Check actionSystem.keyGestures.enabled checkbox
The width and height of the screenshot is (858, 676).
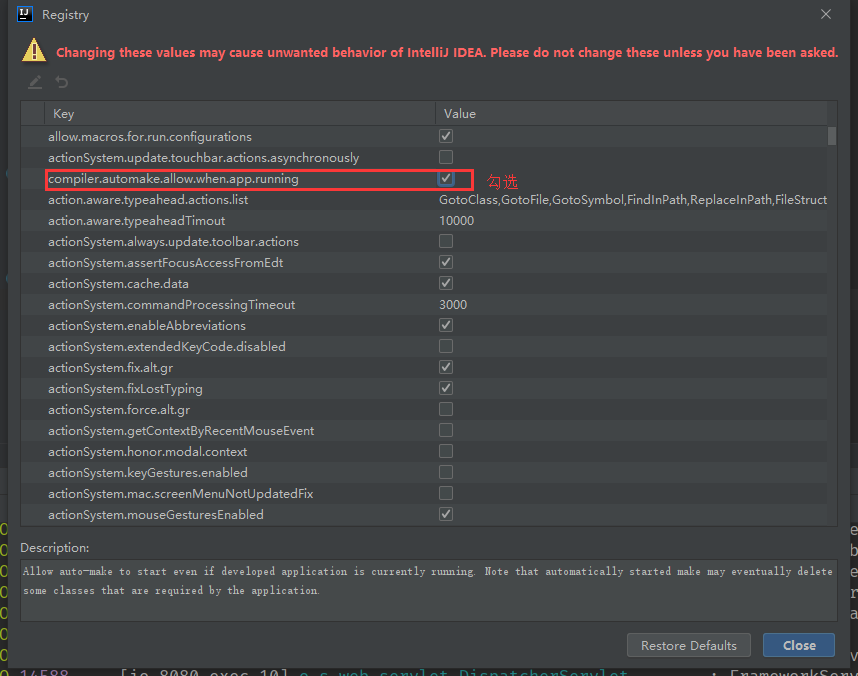(x=446, y=472)
